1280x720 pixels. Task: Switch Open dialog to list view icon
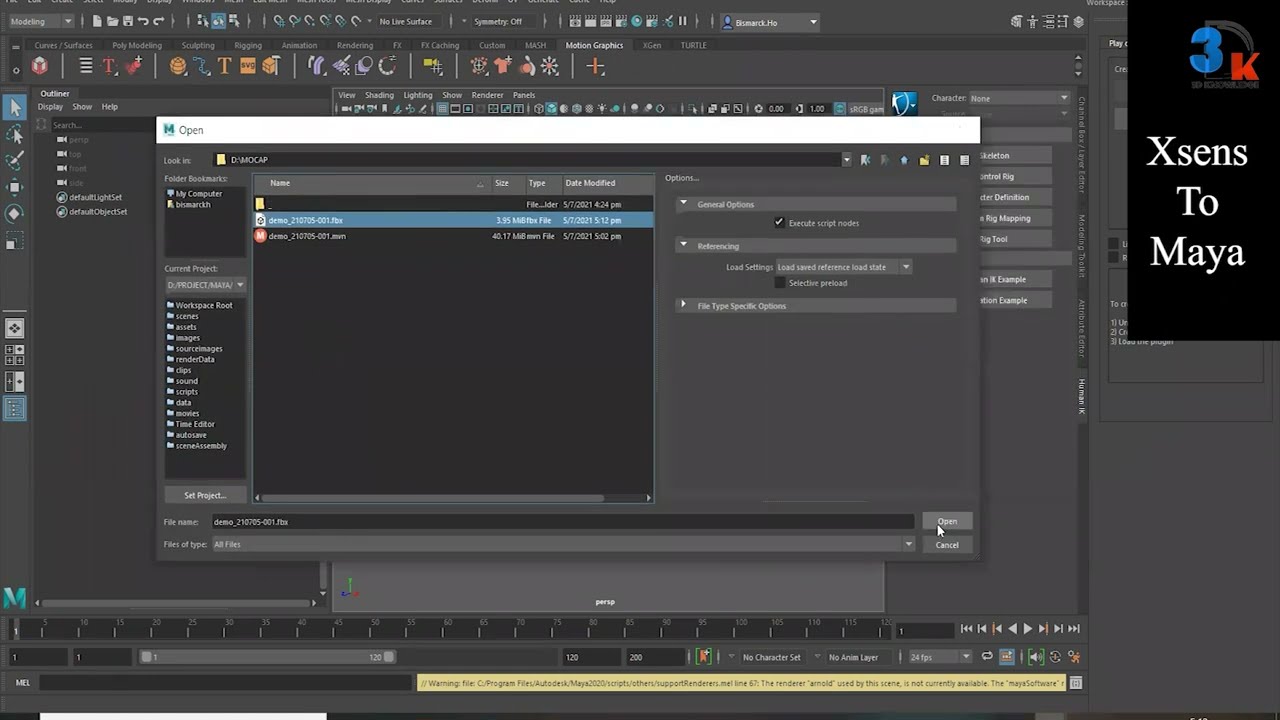pyautogui.click(x=944, y=160)
